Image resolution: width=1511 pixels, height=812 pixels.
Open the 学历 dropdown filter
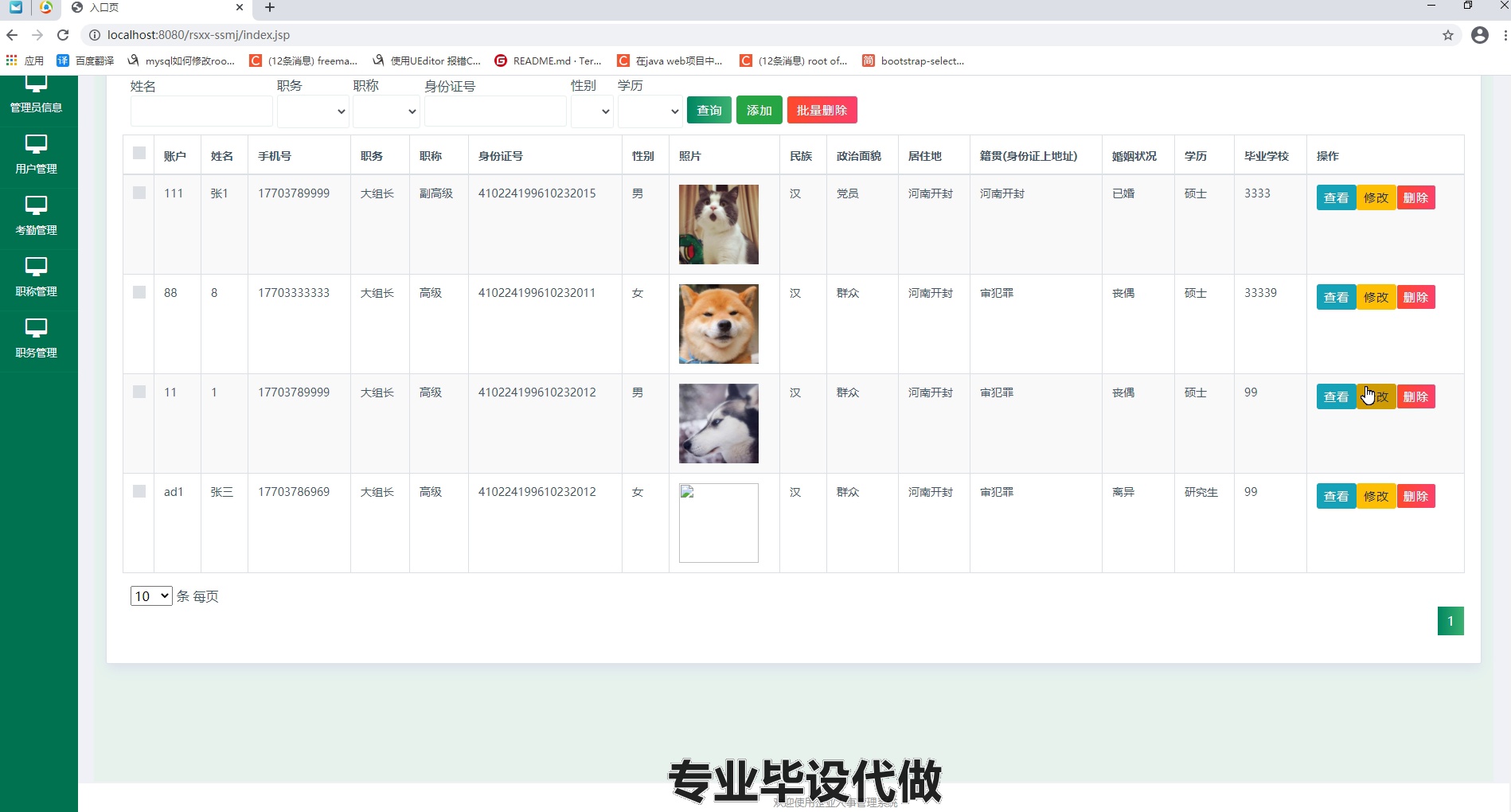pyautogui.click(x=650, y=111)
